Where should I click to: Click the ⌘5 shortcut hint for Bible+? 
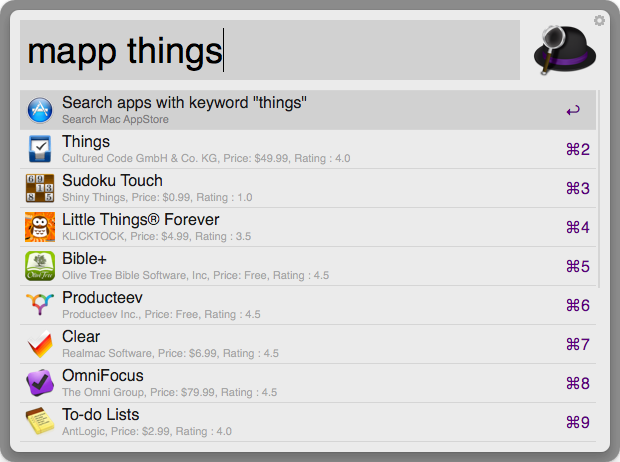(577, 266)
